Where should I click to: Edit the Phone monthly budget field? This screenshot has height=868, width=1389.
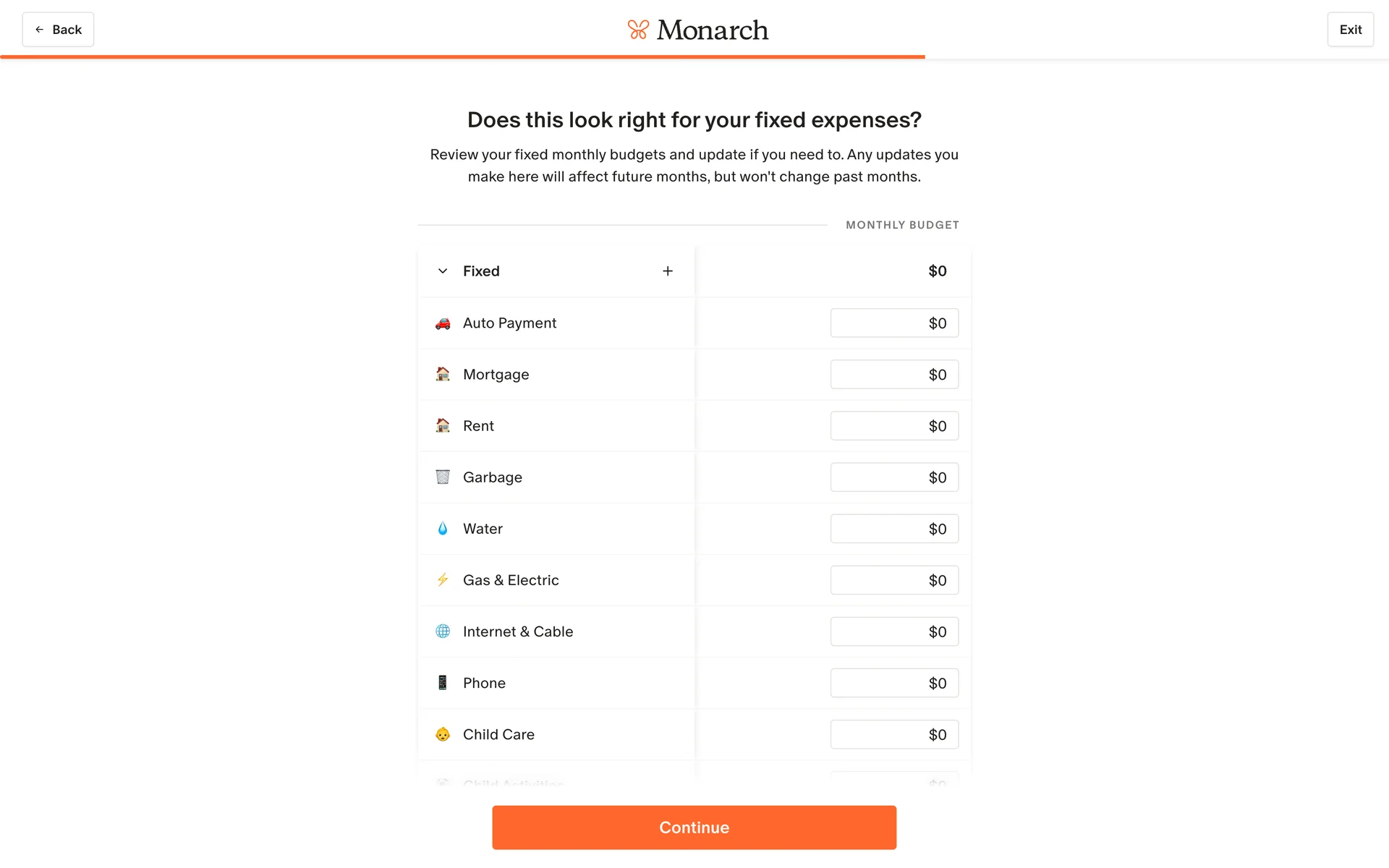894,683
